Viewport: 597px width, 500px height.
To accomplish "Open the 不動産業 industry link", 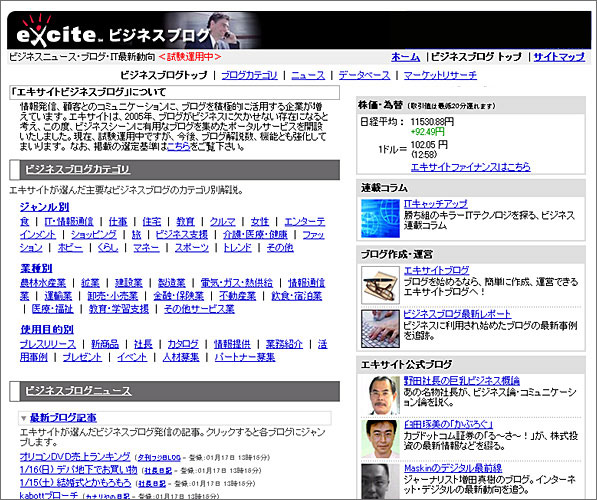I will [238, 296].
